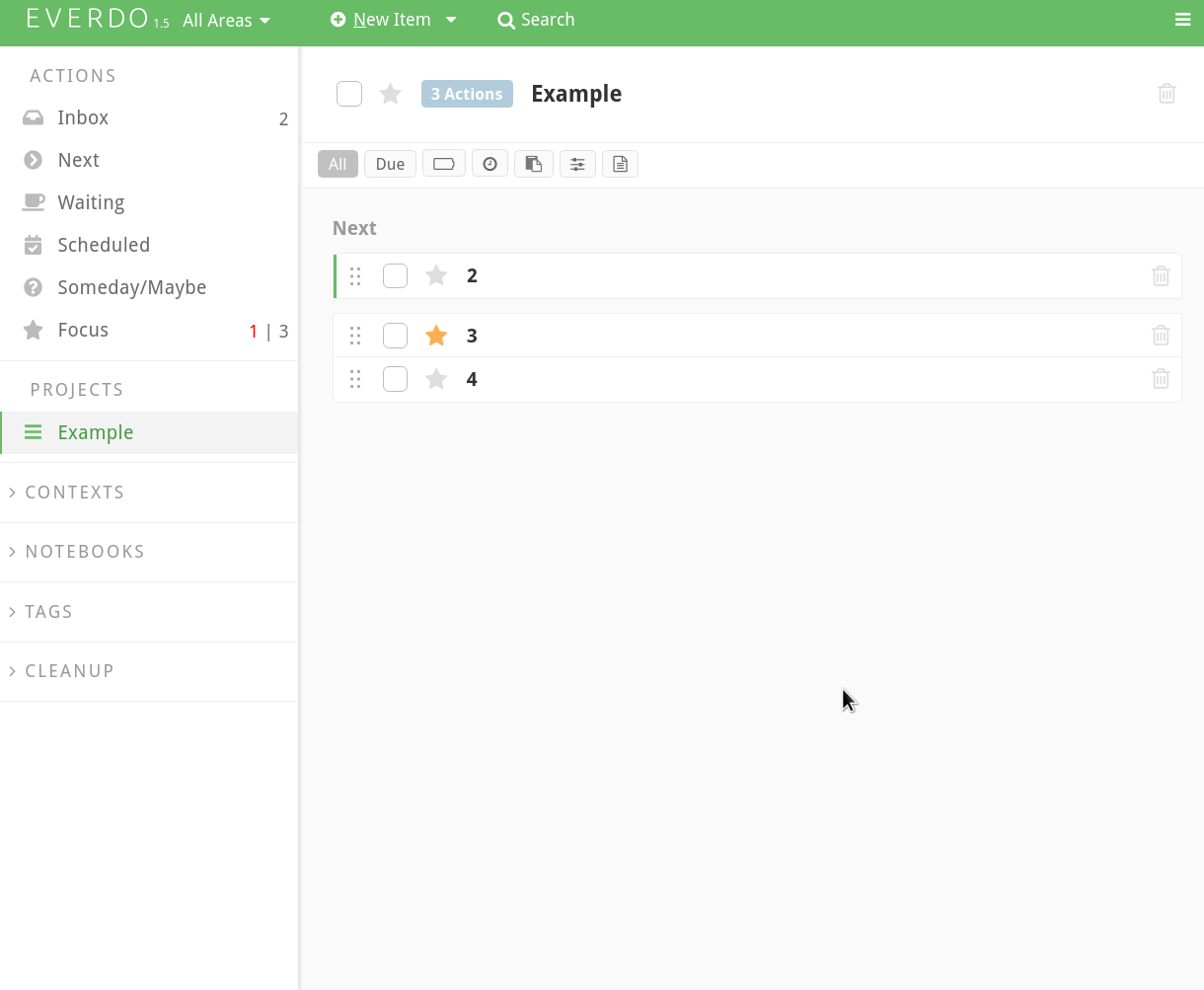Filter actions by time clock icon
1204x990 pixels.
[x=489, y=164]
